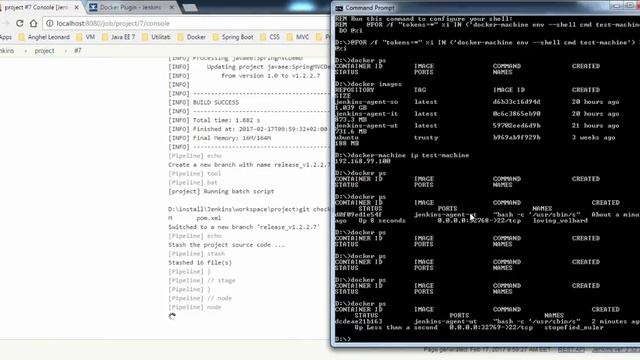Open the Apps bookmarks shortcut
This screenshot has width=640, height=360.
click(6, 37)
